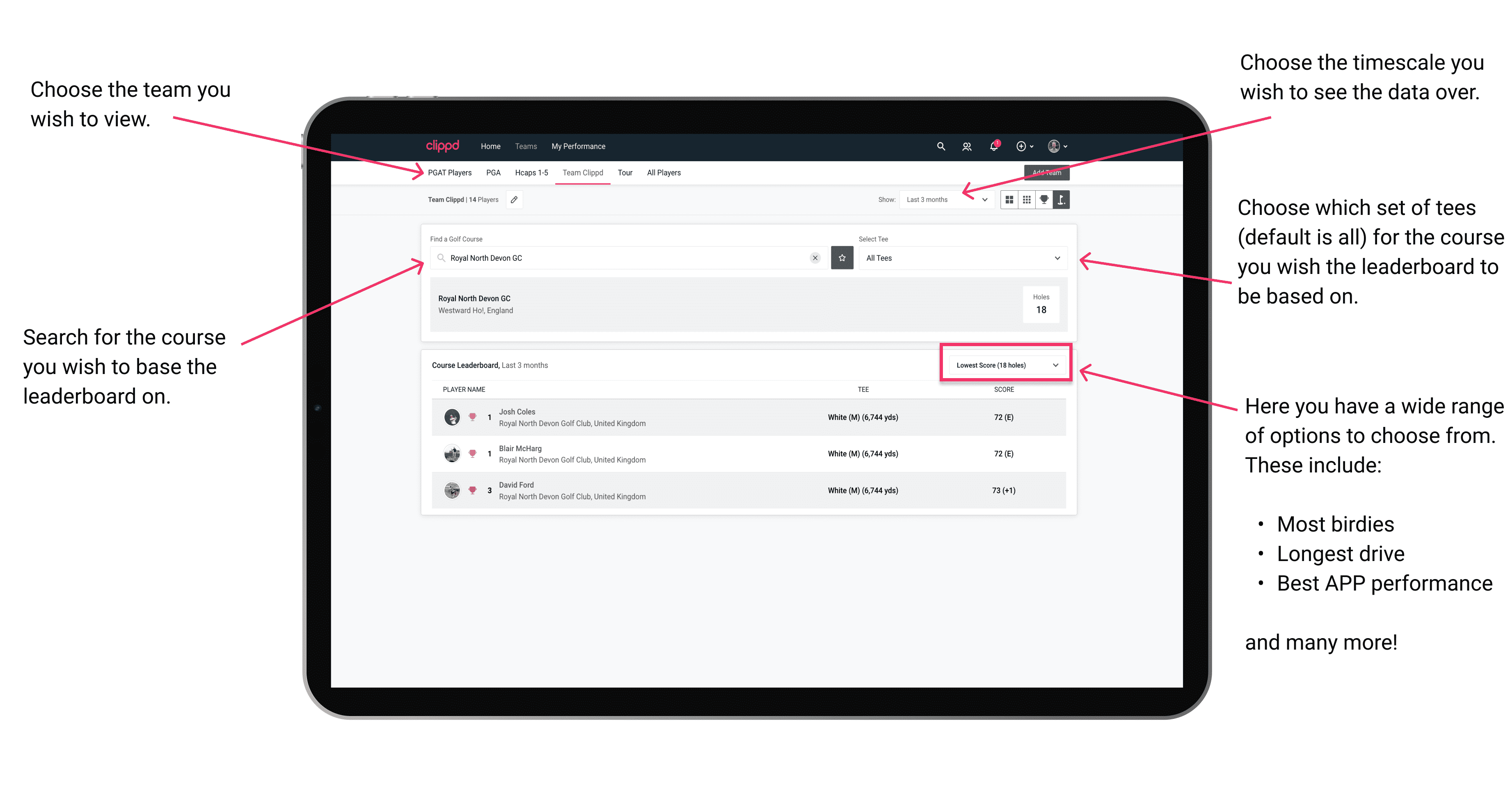The image size is (1510, 812).
Task: Click the star/favorite icon for Royal North Devon
Action: (842, 258)
